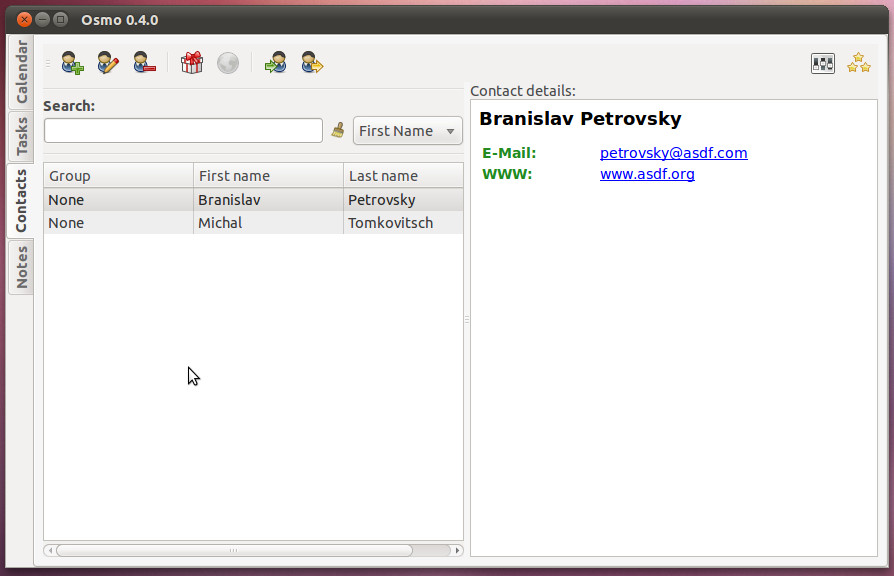Minimize the Osmo window
This screenshot has height=576, width=894.
42,20
